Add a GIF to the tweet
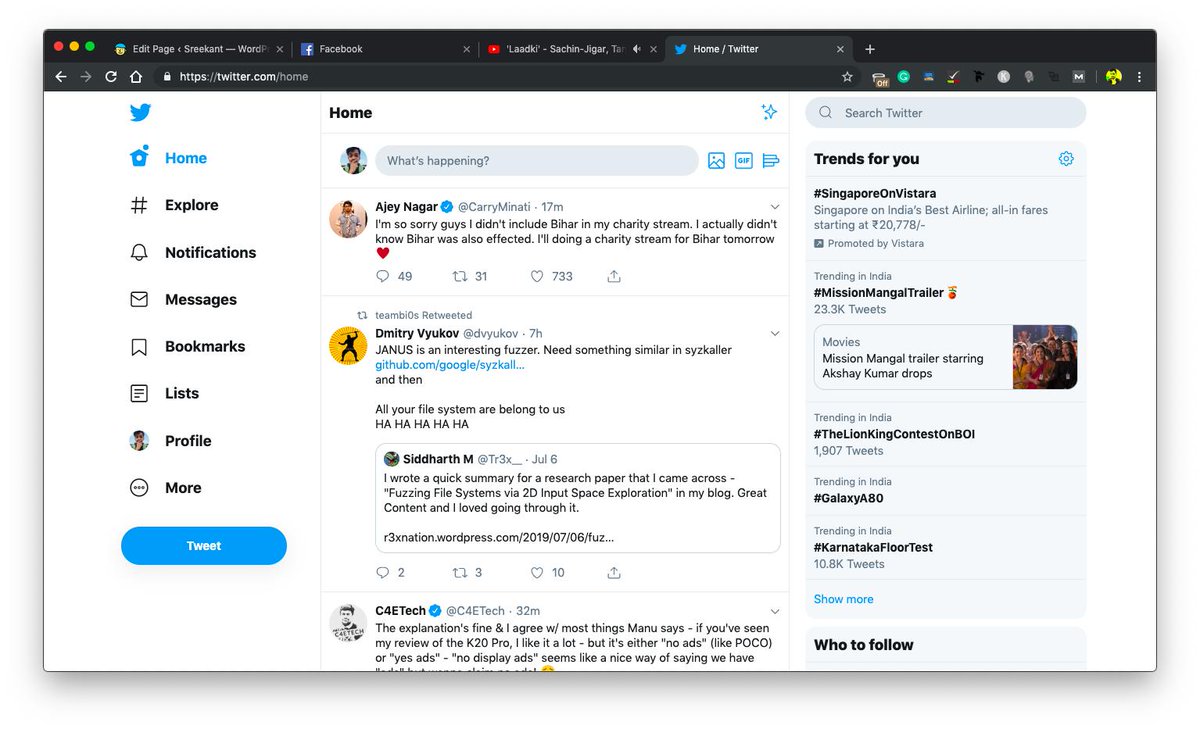Viewport: 1200px width, 729px height. click(743, 160)
